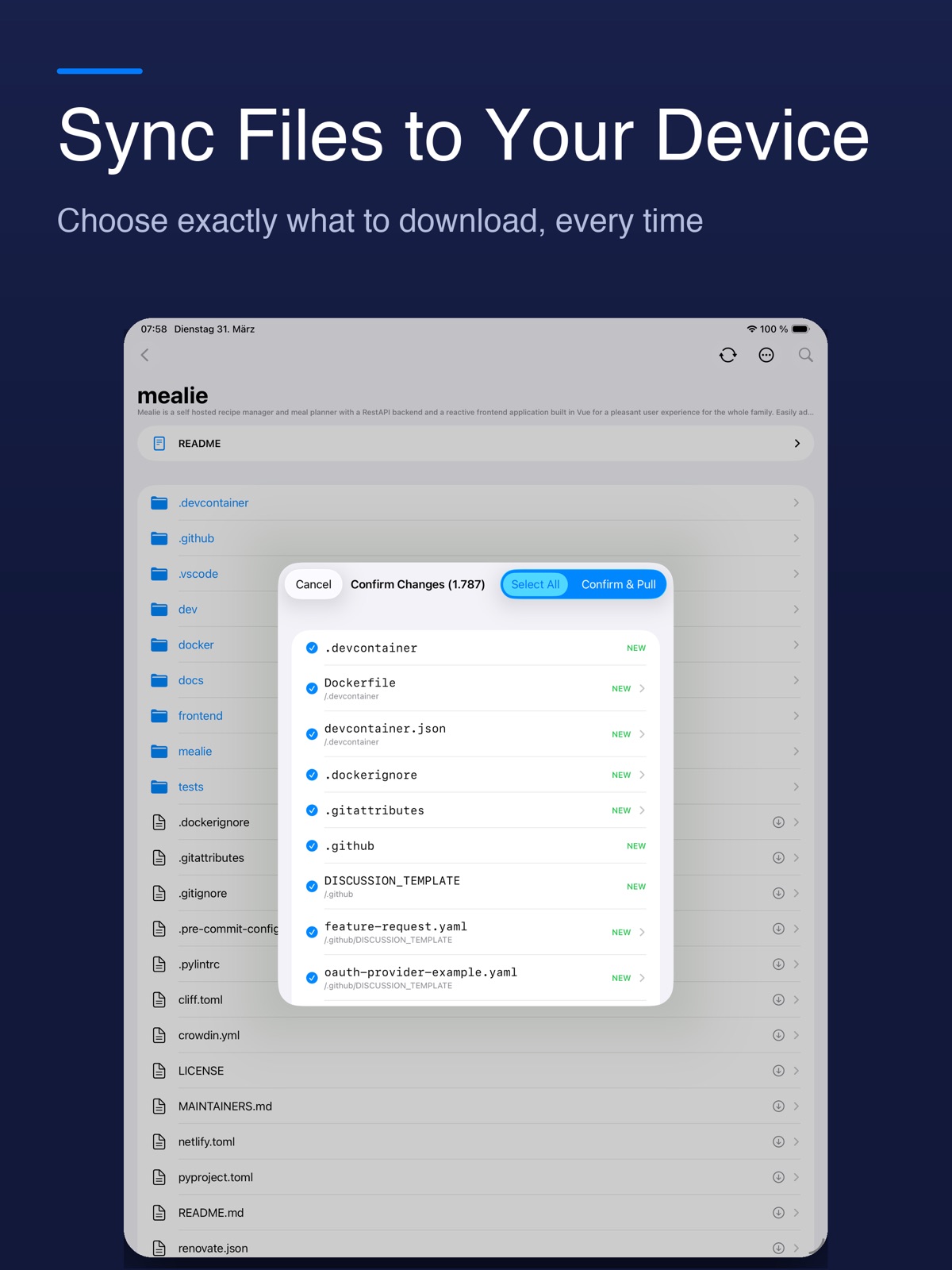Viewport: 952px width, 1270px height.
Task: Uncheck the DISCUSSION_TEMPLATE checkbox
Action: 312,886
